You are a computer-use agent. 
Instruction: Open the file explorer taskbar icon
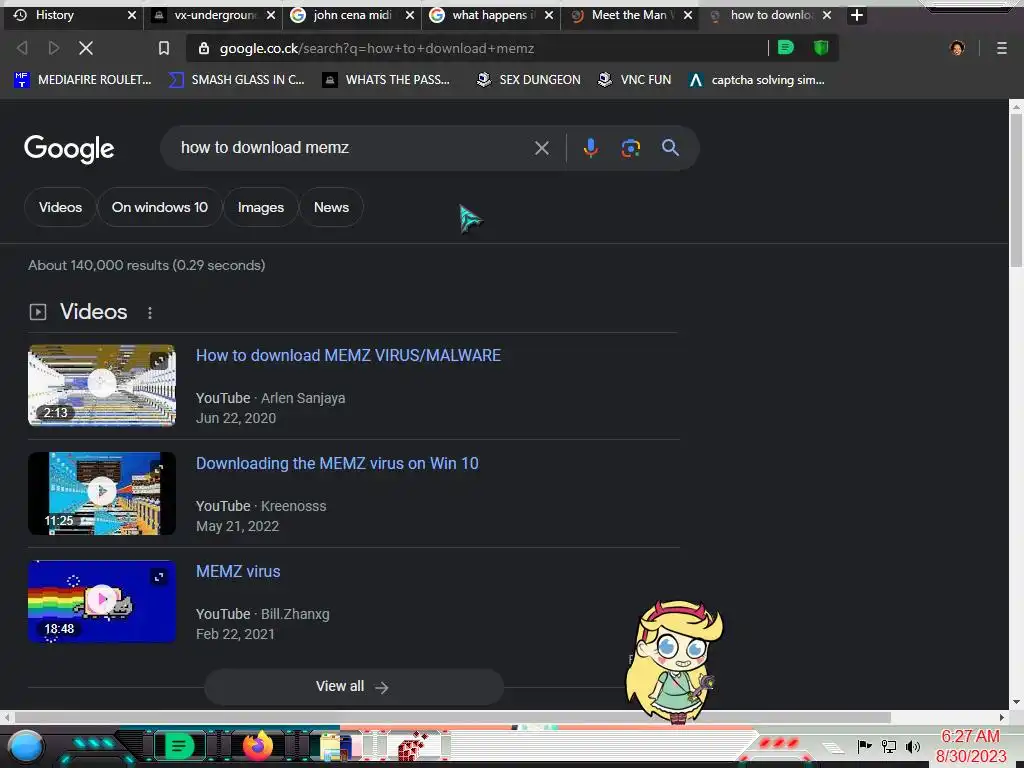[x=336, y=746]
